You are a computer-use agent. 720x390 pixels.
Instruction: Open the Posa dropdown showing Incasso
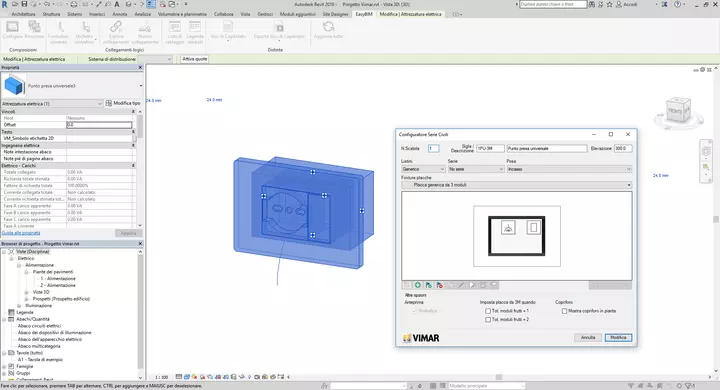tap(569, 169)
